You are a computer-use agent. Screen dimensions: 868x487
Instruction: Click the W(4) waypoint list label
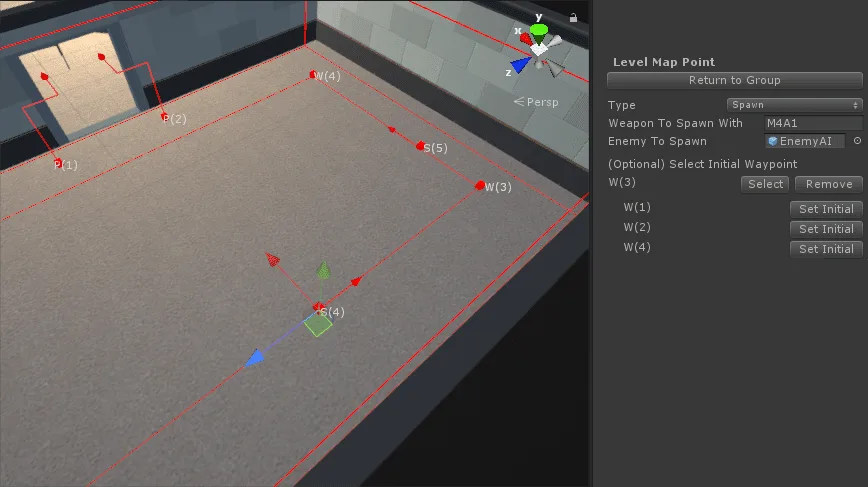[637, 247]
